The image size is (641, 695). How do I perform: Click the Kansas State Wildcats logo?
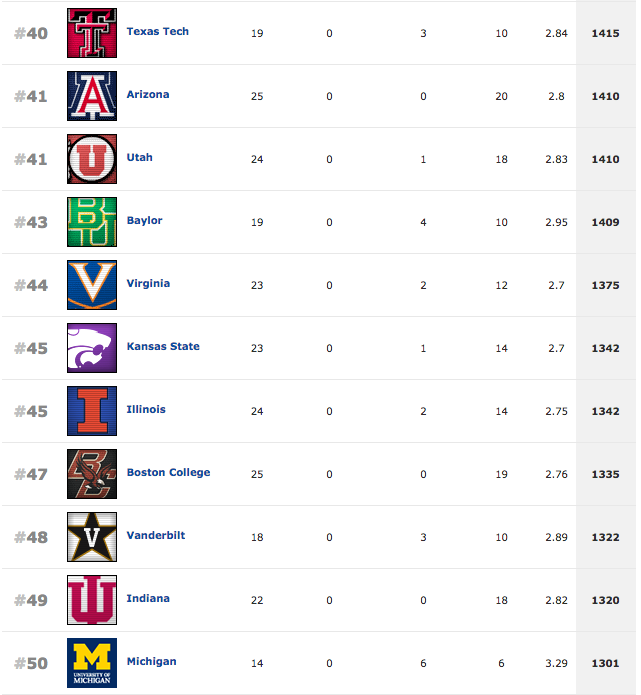point(92,348)
